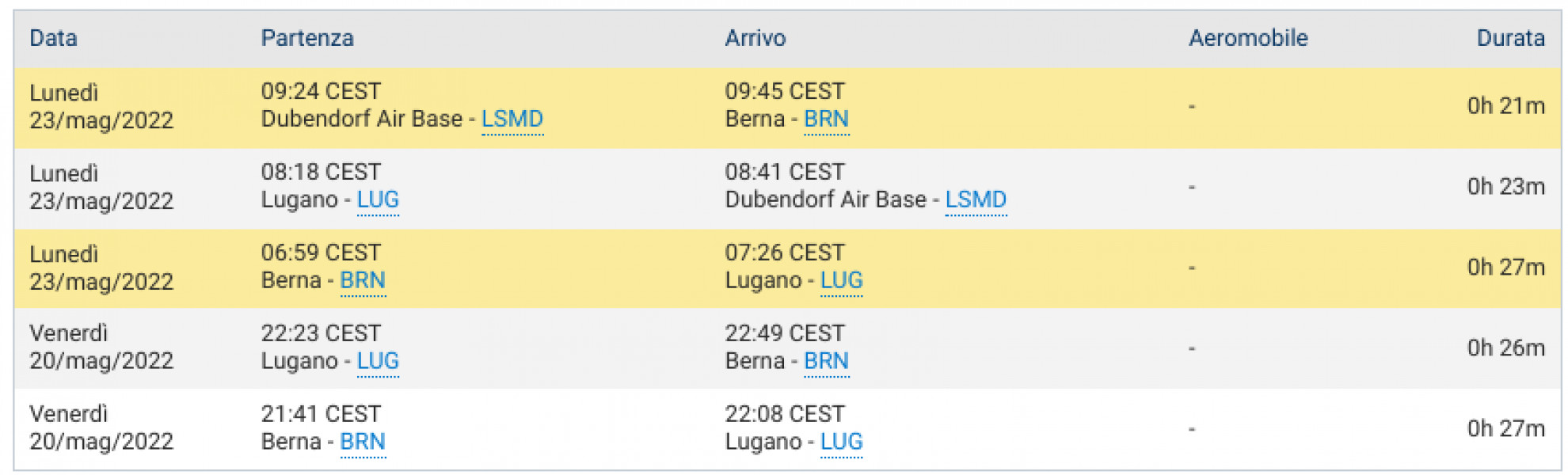Click the 0h 26m duration cell

coord(1505,348)
